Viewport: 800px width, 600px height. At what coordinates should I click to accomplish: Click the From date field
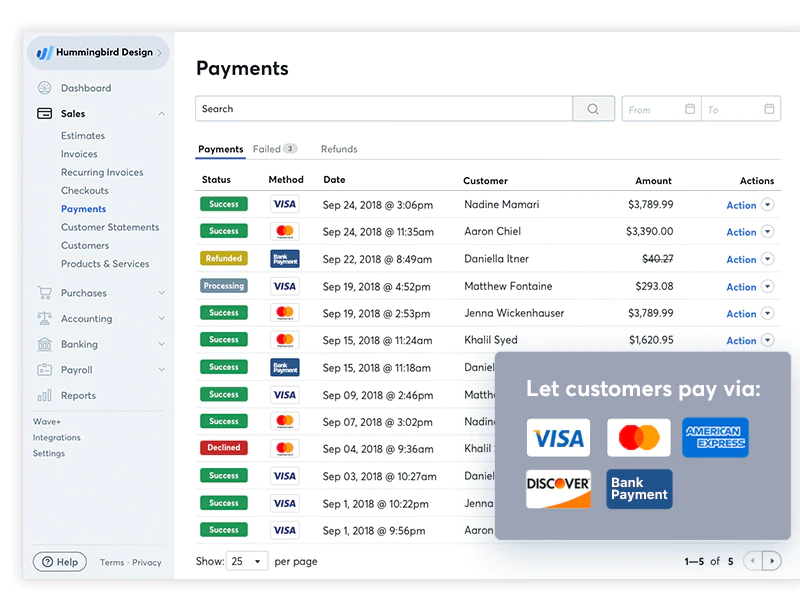[x=661, y=109]
